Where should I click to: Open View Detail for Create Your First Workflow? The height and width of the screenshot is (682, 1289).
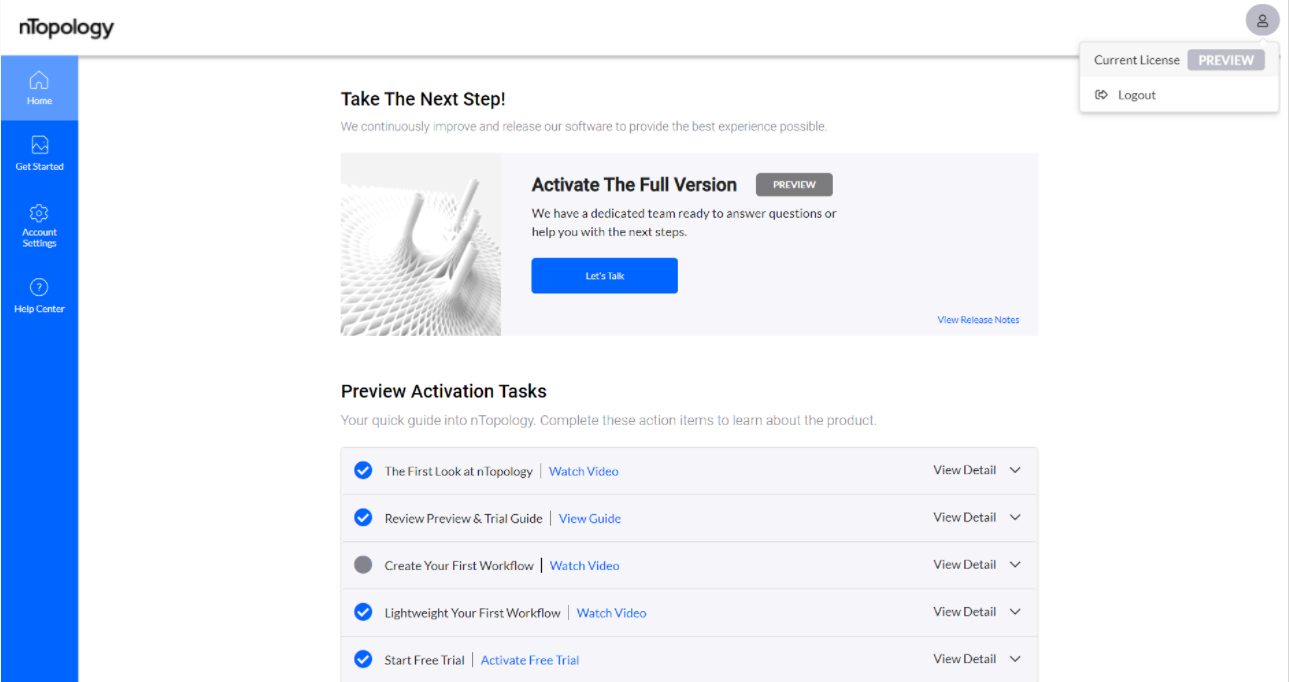pyautogui.click(x=964, y=565)
